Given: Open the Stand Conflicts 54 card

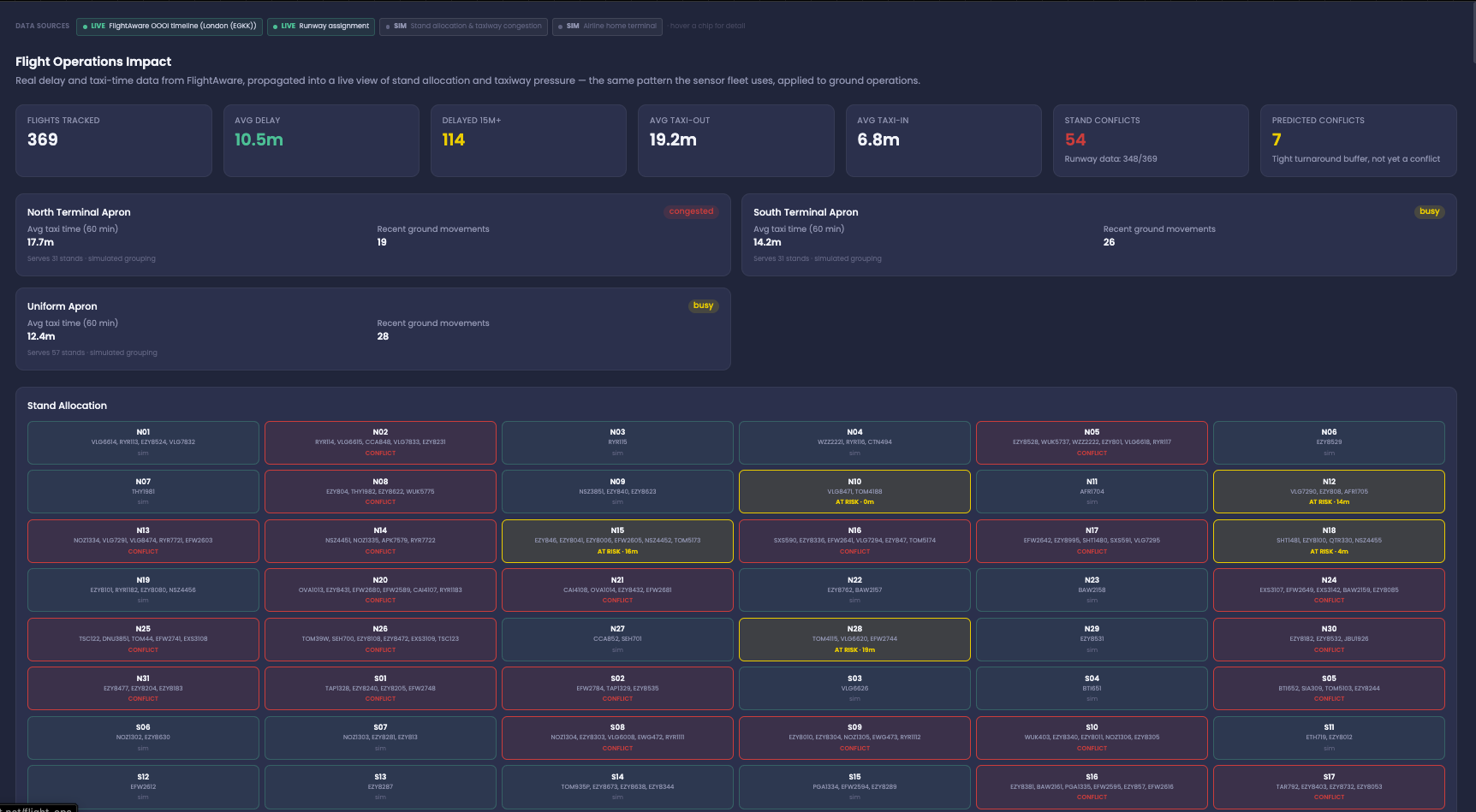Looking at the screenshot, I should click(1151, 141).
